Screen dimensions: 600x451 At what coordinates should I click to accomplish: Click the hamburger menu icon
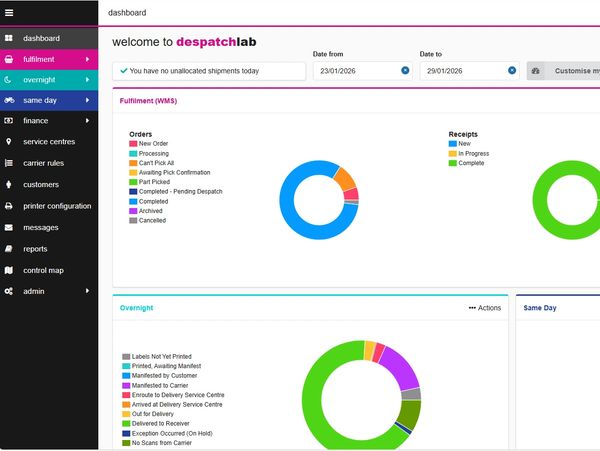pos(9,13)
